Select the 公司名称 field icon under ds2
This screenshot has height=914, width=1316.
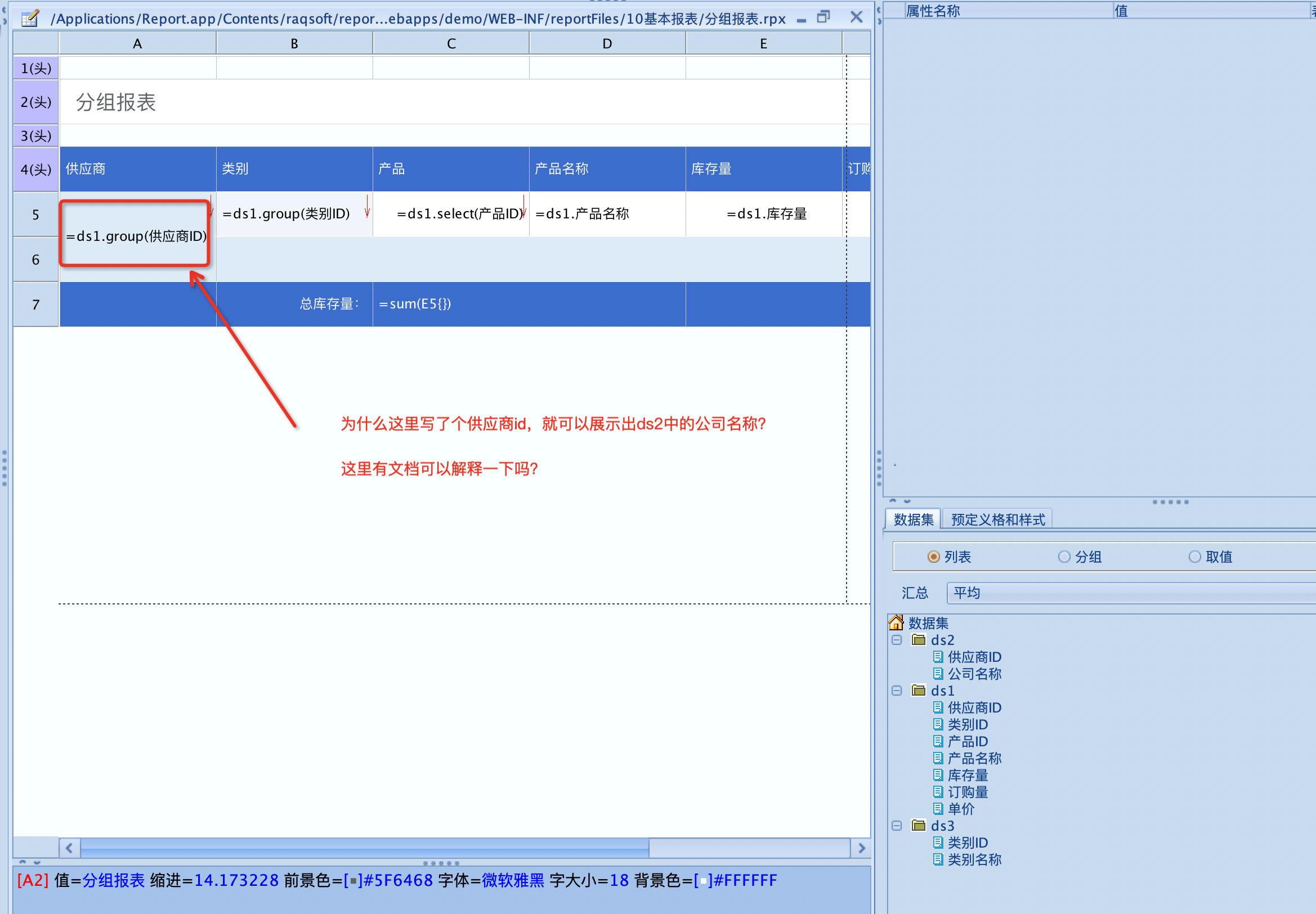937,674
